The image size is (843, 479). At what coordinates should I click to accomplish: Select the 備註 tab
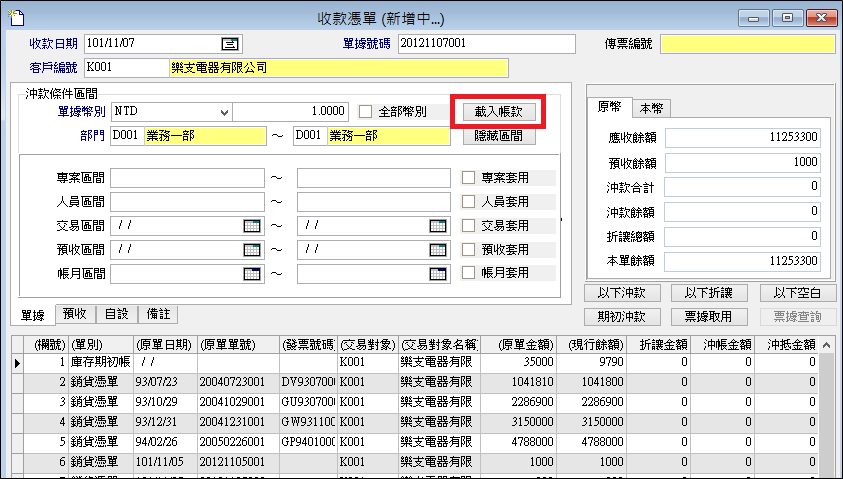coord(158,314)
